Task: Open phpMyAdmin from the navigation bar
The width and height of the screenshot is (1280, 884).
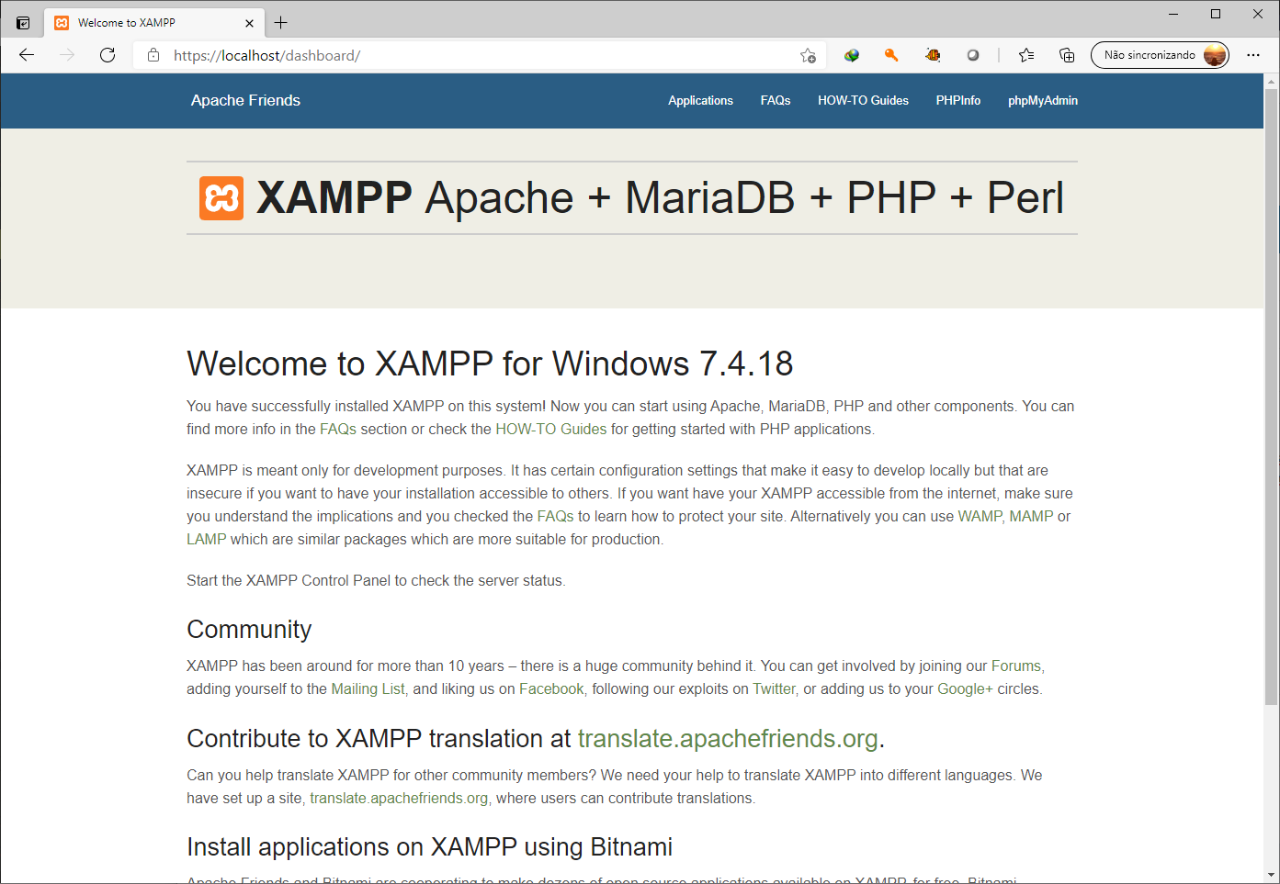Action: tap(1042, 100)
